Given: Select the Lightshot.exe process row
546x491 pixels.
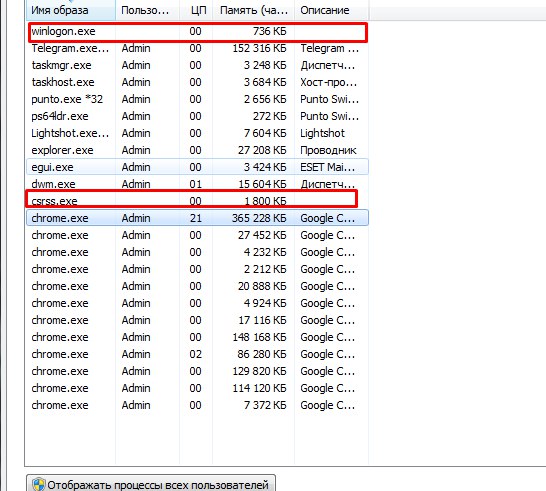Looking at the screenshot, I should tap(197, 133).
